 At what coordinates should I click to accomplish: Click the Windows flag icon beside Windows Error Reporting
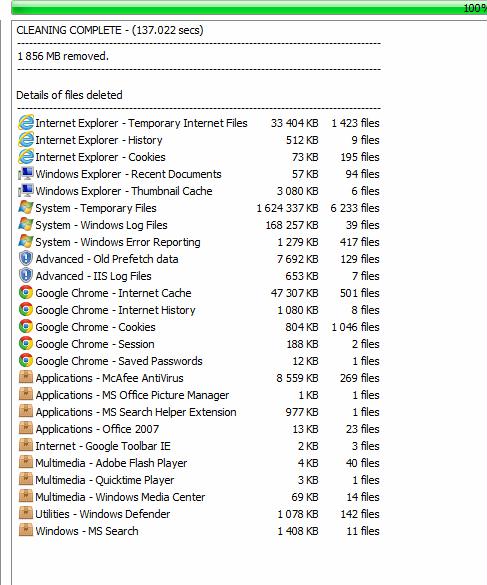26,242
